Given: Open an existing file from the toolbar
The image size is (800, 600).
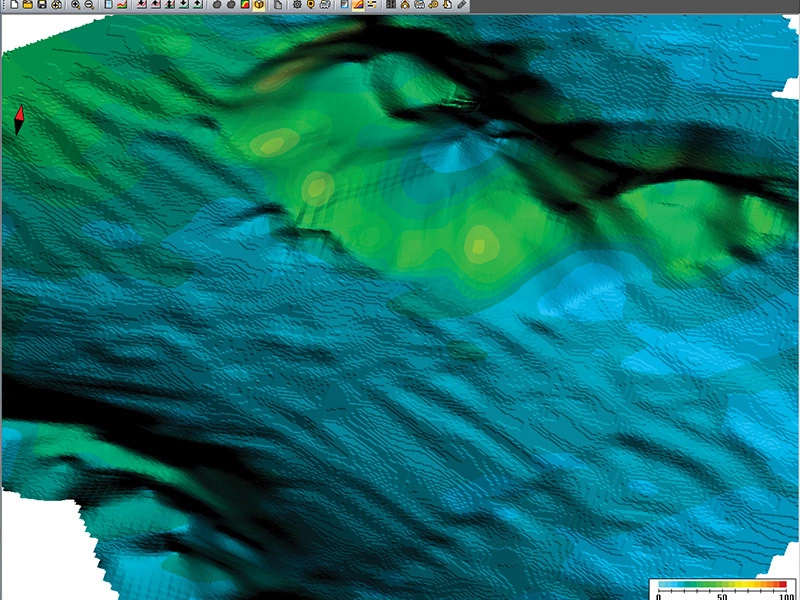Looking at the screenshot, I should click(x=27, y=7).
